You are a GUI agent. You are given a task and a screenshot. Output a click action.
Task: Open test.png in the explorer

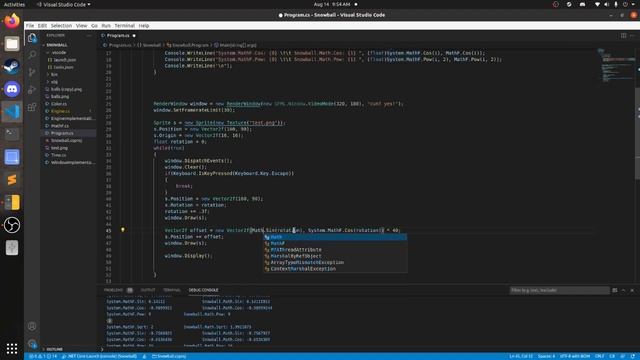[x=59, y=148]
